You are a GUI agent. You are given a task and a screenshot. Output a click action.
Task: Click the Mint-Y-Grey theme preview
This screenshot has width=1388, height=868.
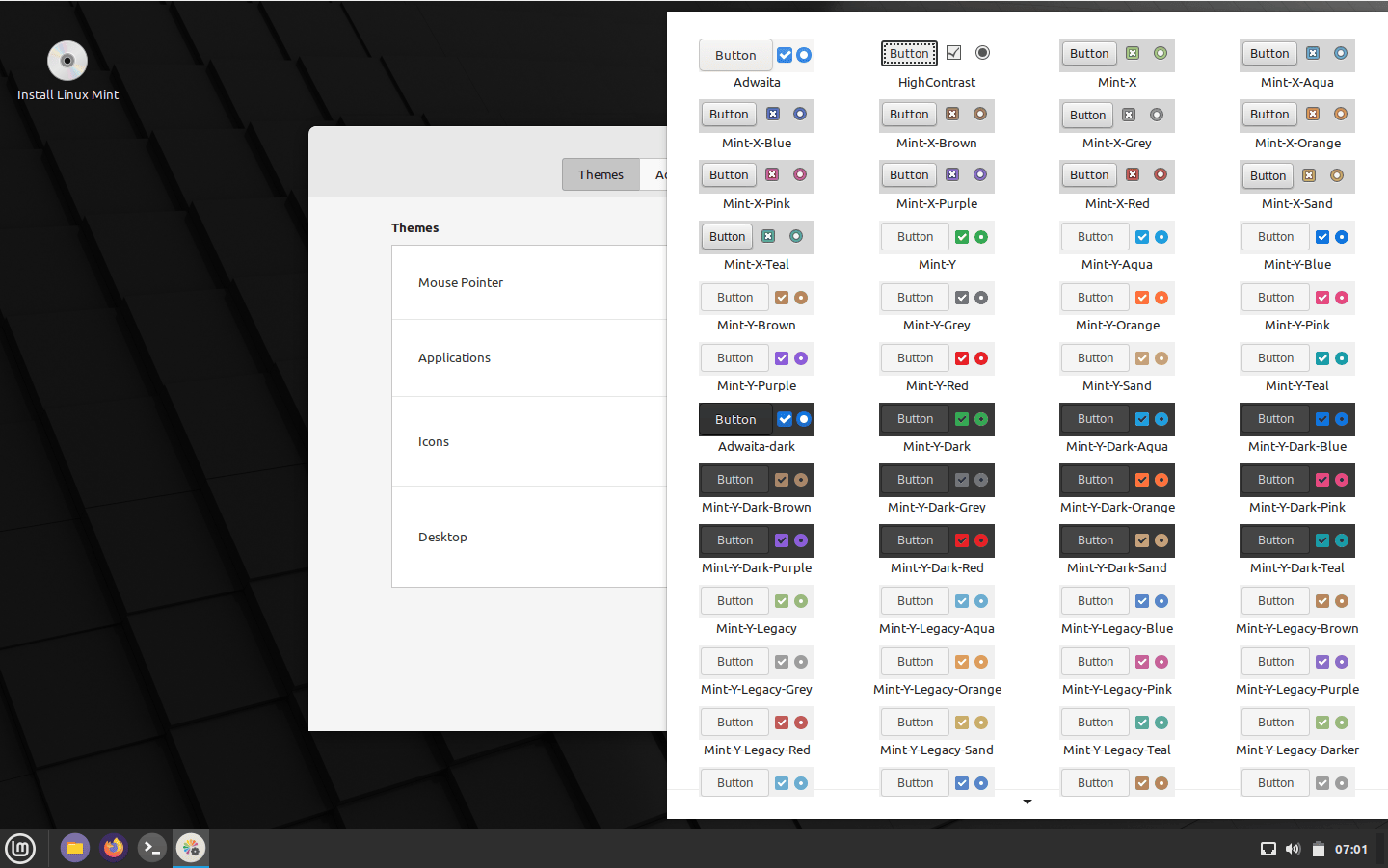(x=937, y=307)
